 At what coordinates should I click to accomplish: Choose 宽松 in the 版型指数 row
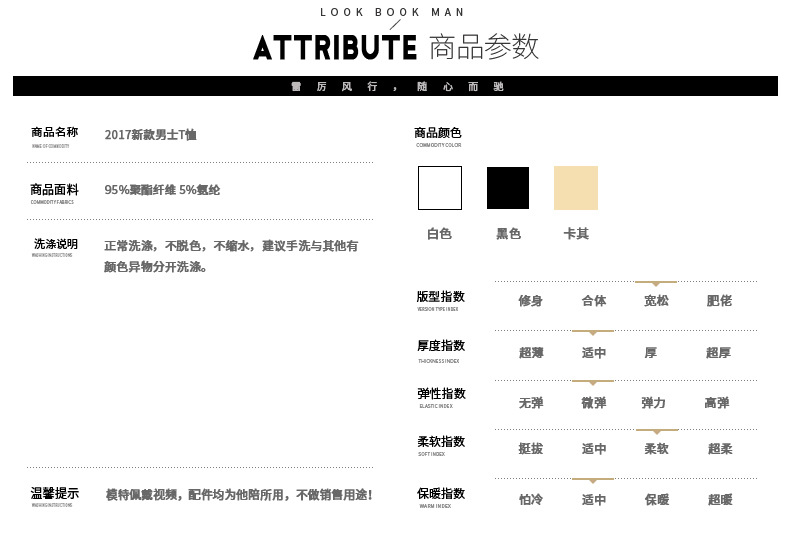[656, 300]
